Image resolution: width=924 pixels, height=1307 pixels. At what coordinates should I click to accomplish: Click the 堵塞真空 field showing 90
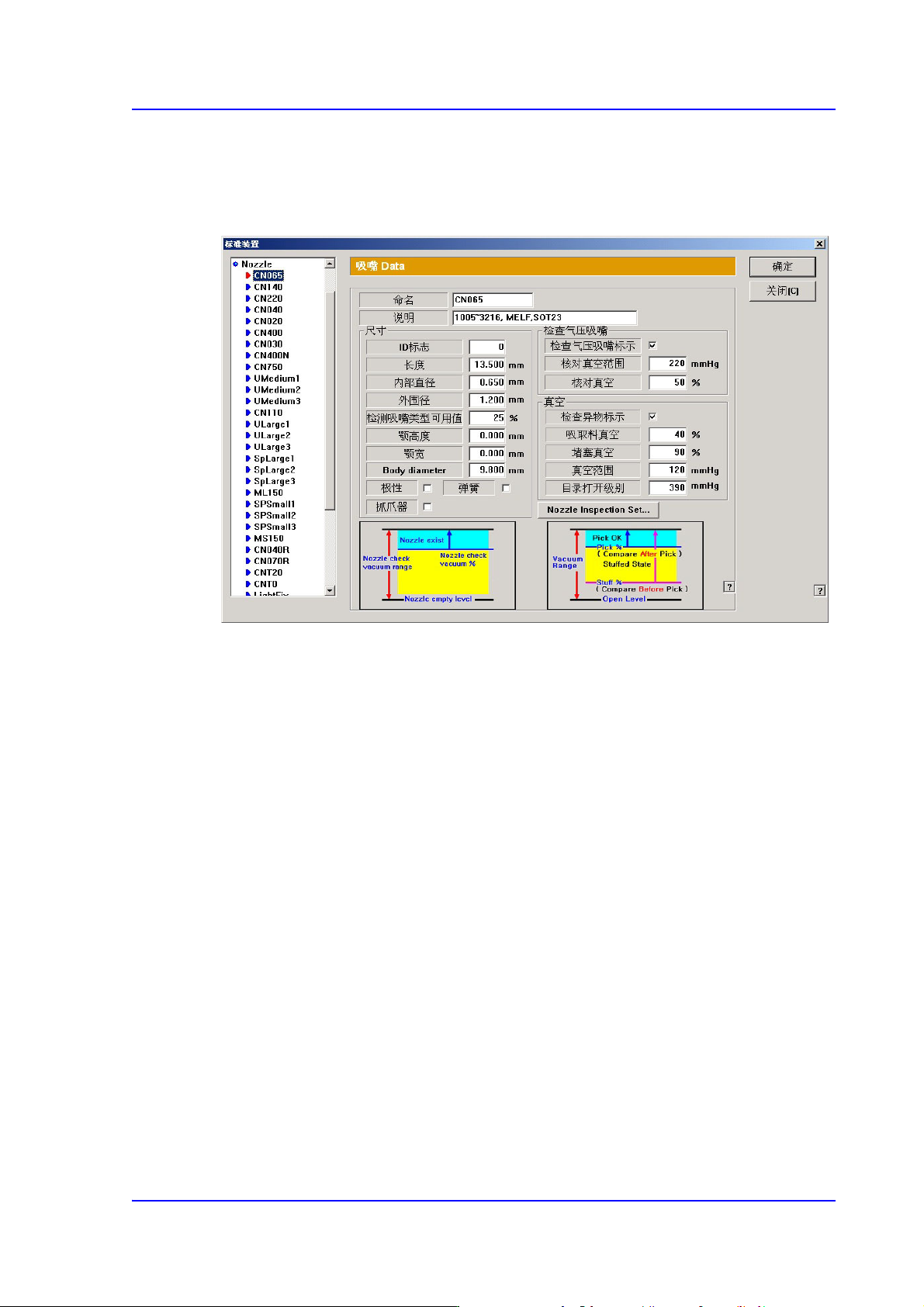pos(668,452)
